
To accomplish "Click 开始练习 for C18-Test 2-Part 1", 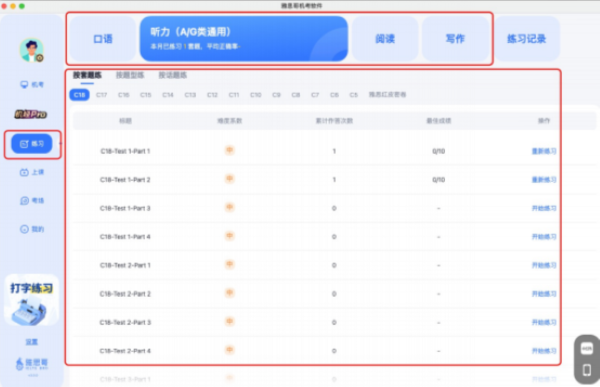I will [544, 265].
